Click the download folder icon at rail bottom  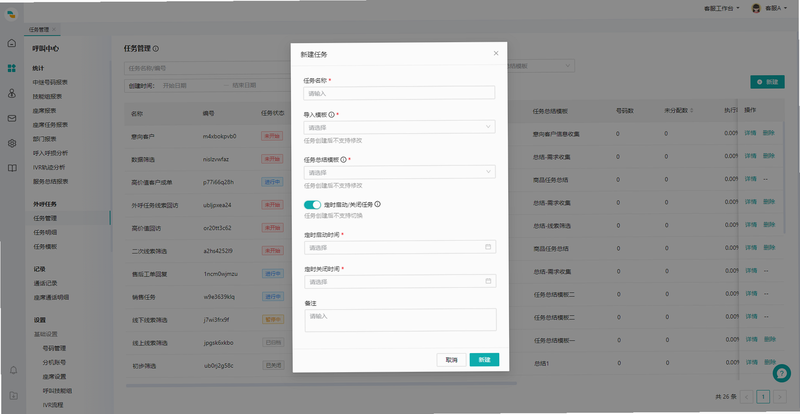coord(13,396)
